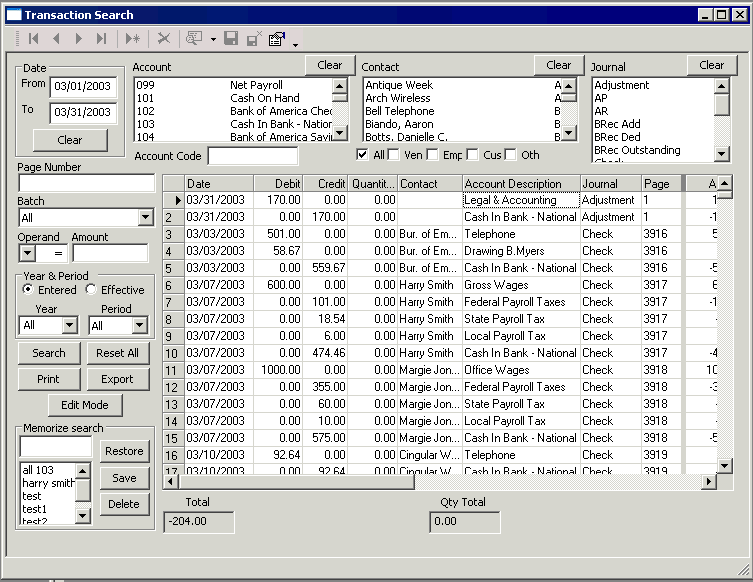Screen dimensions: 753x582
Task: Click the Amount input field
Action: pos(110,253)
